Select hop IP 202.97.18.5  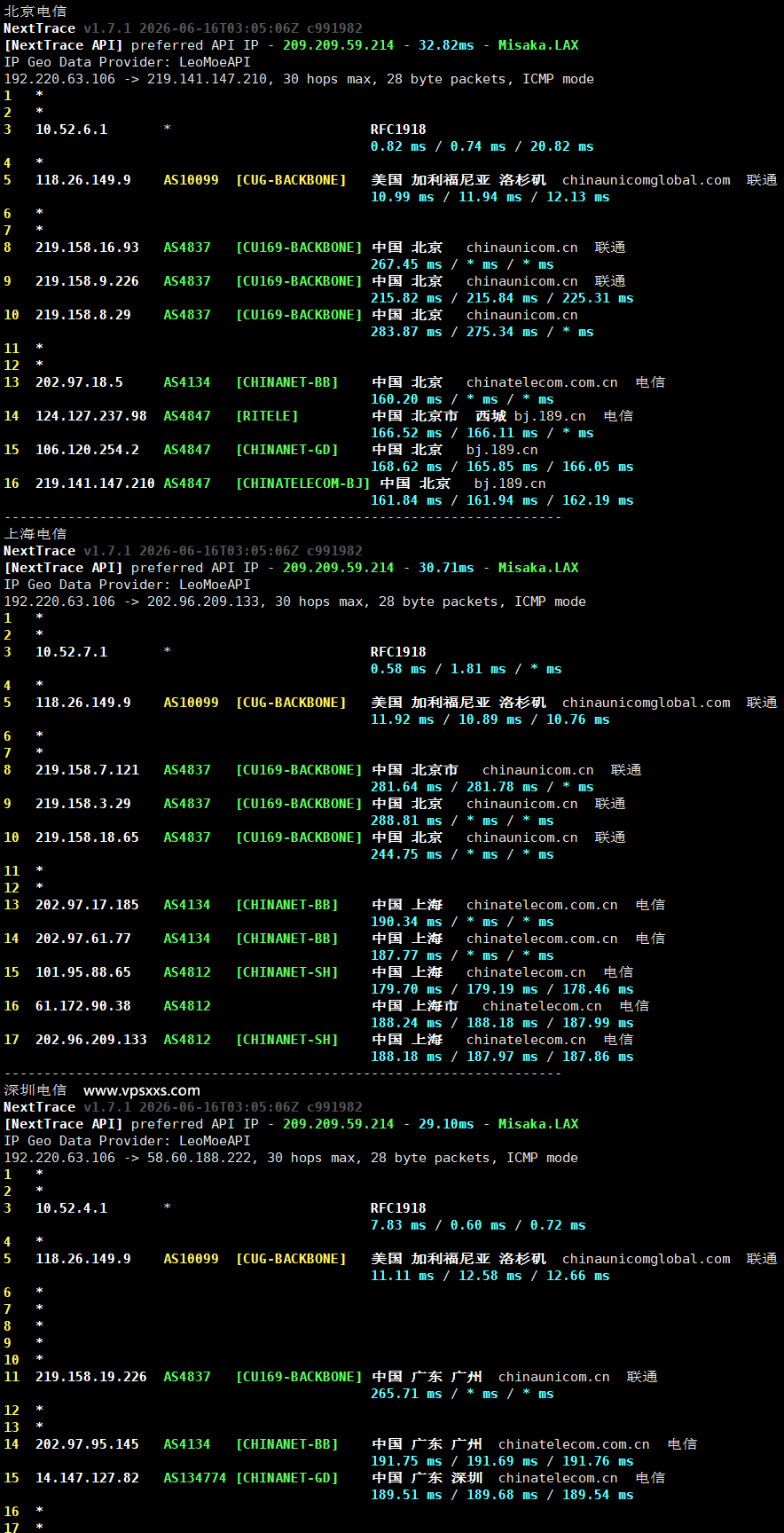point(79,382)
